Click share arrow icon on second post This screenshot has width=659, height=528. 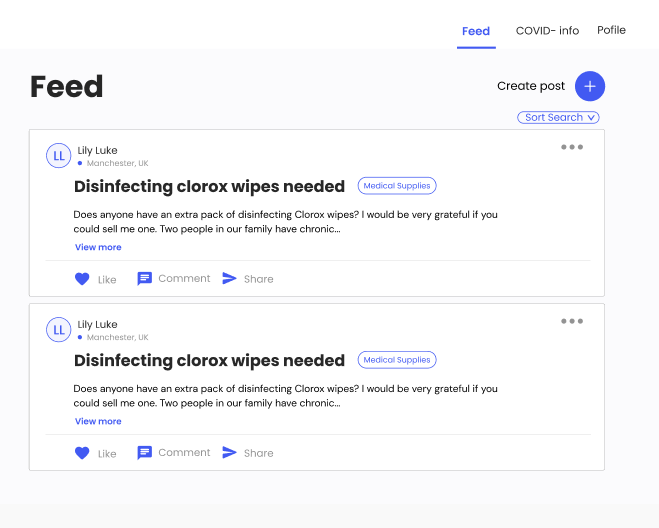coord(229,452)
